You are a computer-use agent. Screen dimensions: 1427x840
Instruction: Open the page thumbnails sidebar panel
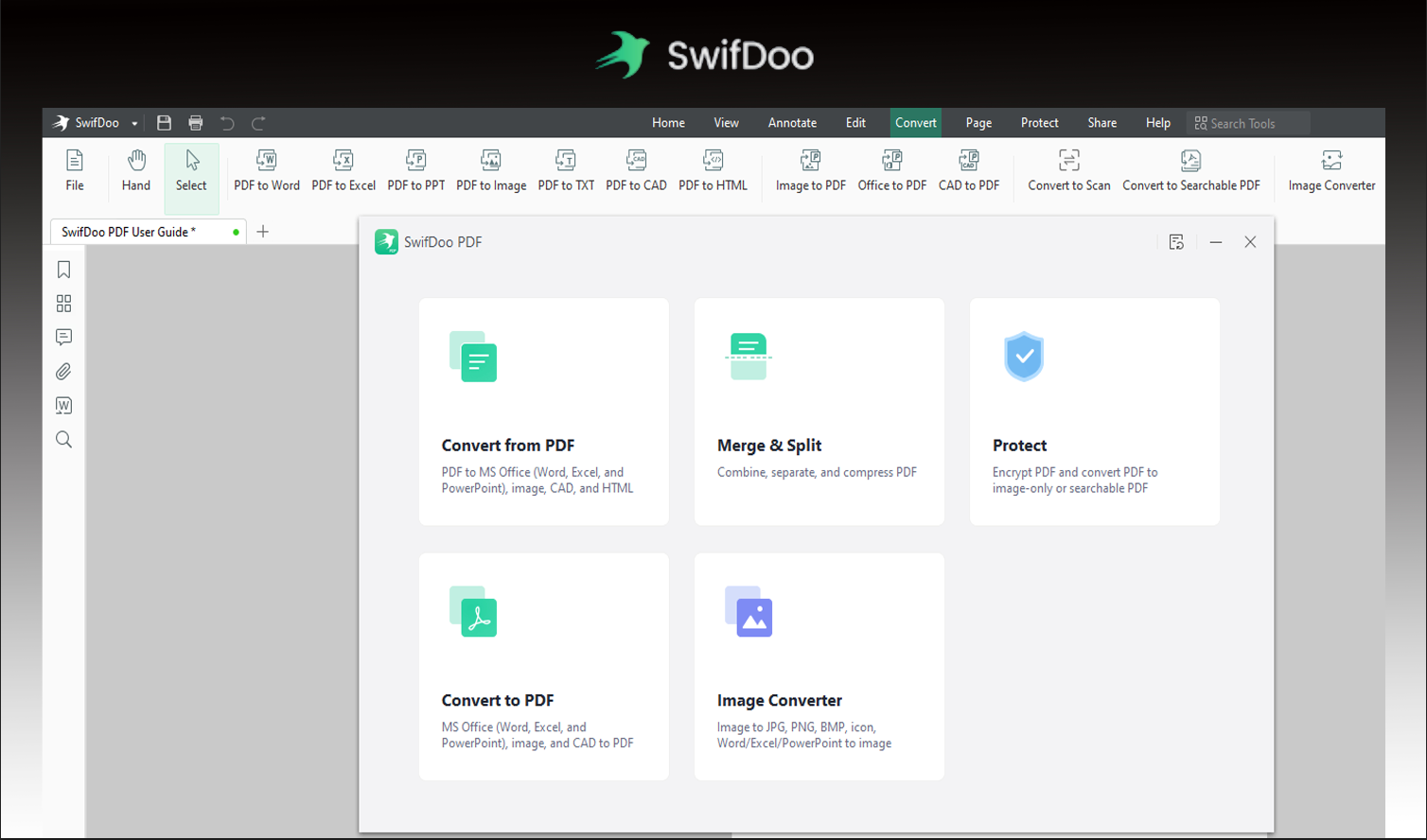tap(63, 304)
